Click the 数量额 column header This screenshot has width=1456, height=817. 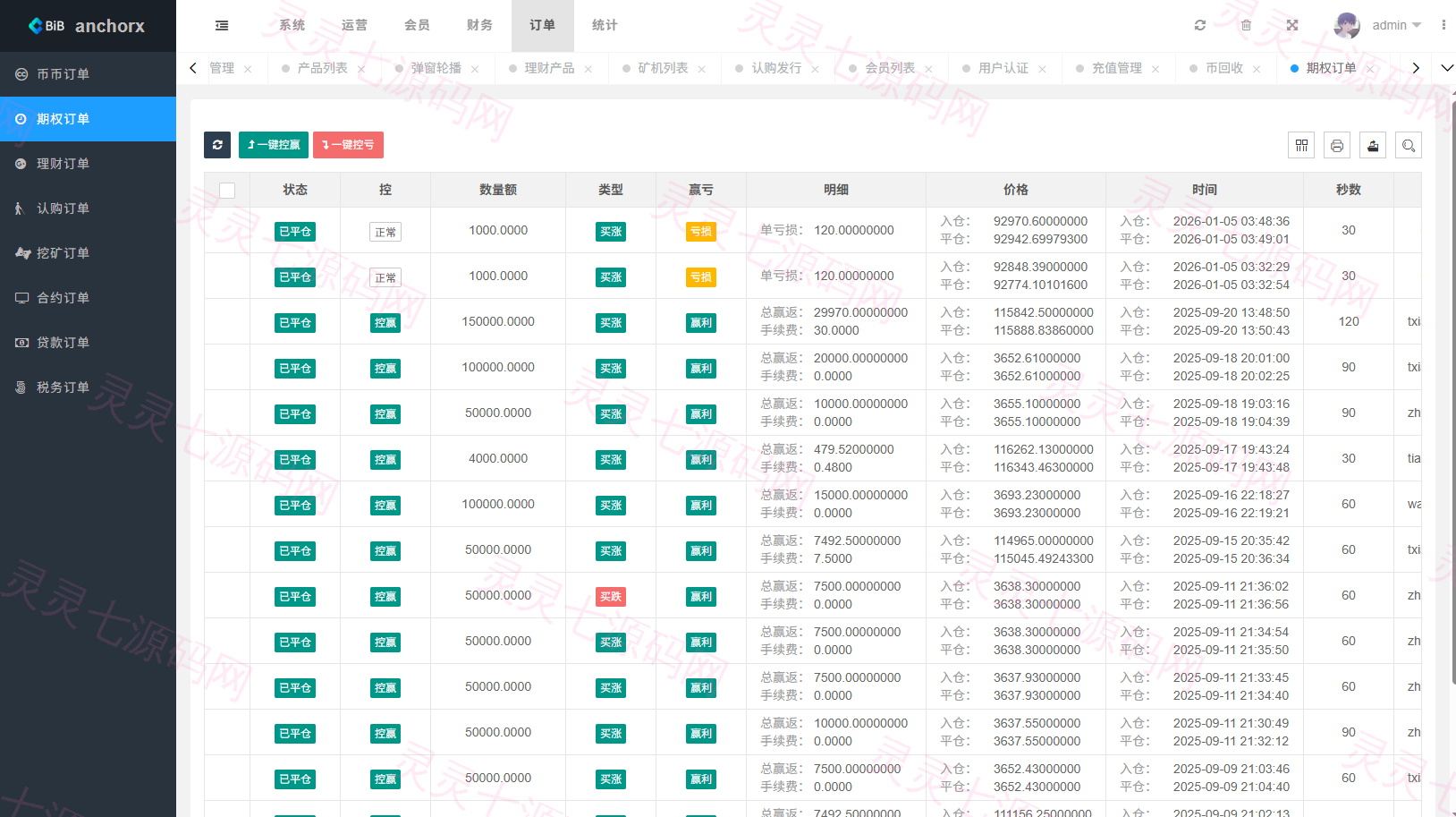pos(498,190)
